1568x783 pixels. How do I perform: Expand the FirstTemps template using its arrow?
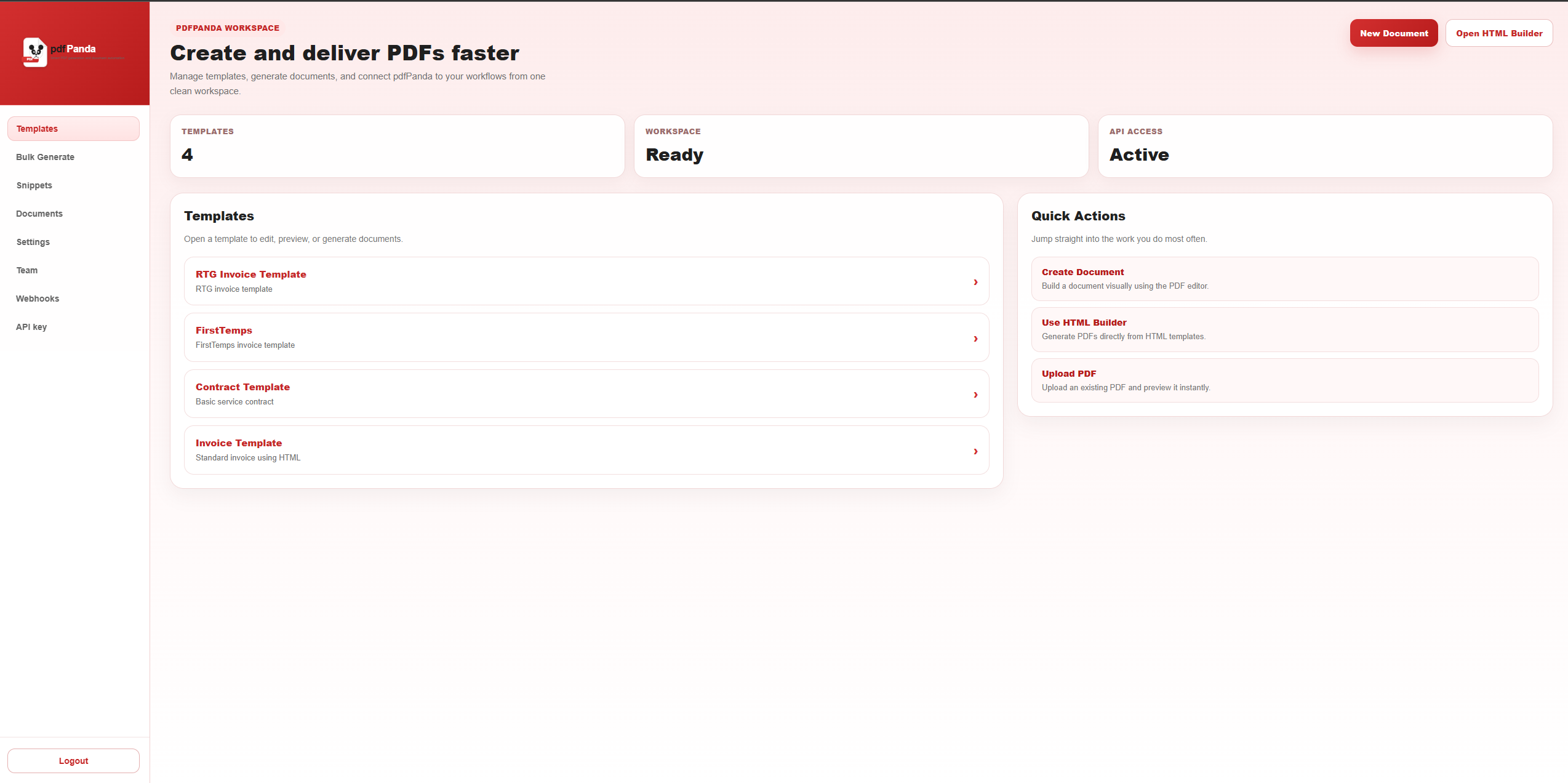975,338
